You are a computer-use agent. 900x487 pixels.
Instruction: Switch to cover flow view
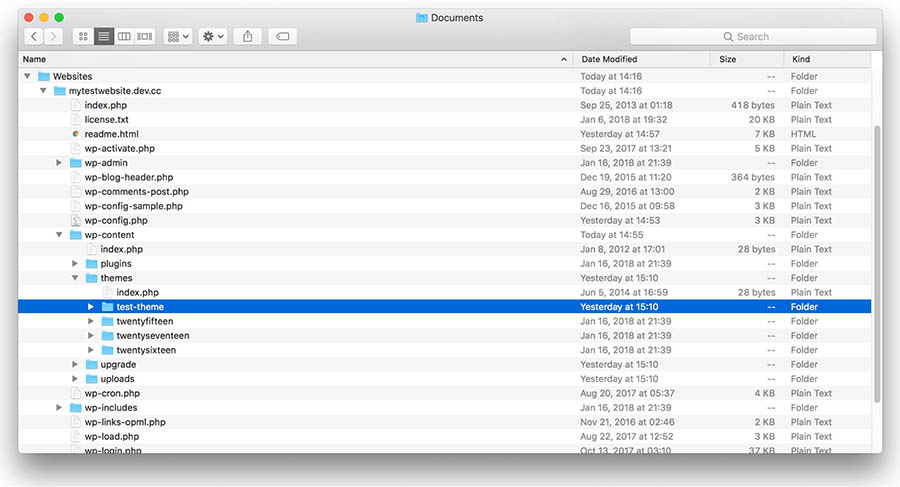145,36
